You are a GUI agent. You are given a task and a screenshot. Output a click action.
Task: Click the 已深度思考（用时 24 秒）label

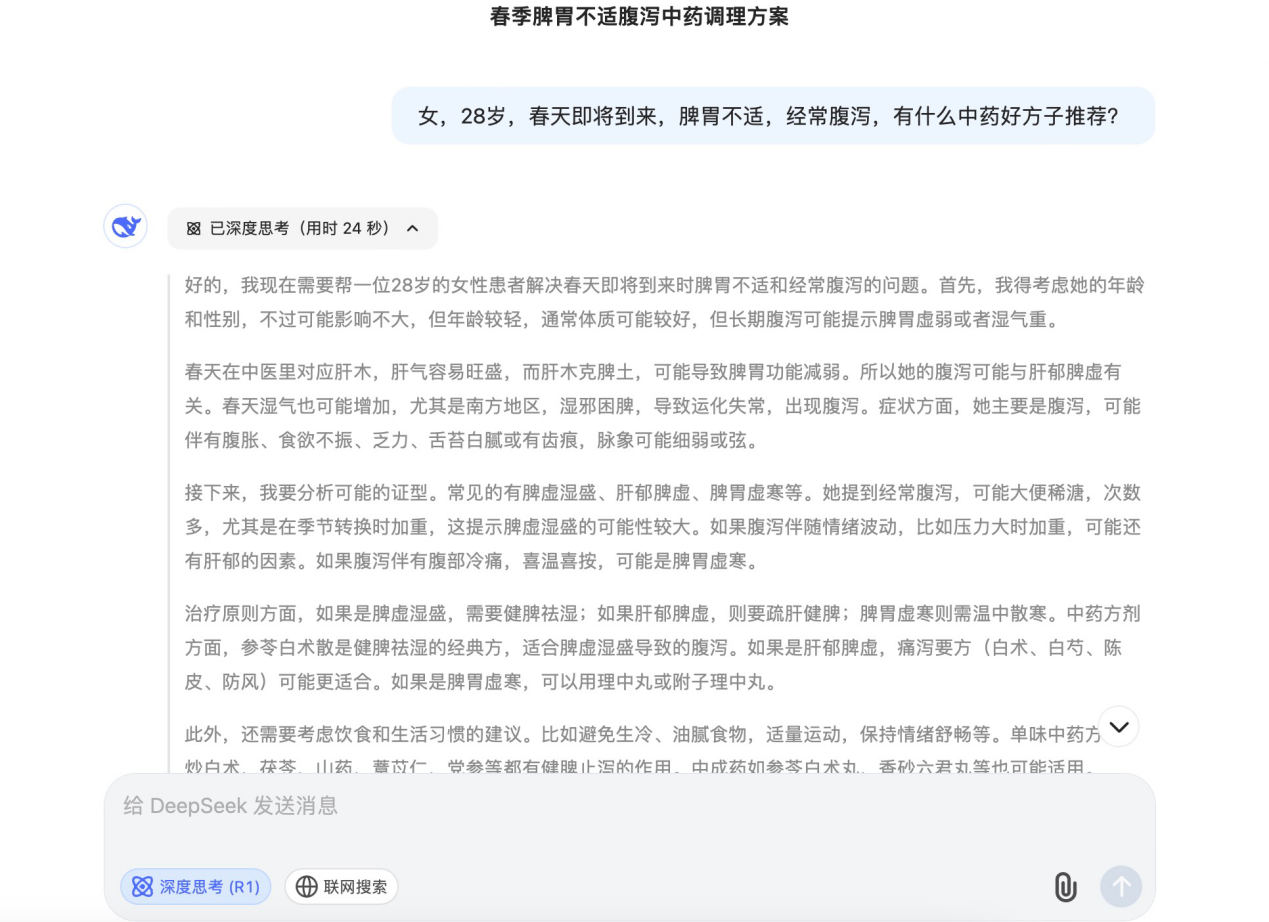click(x=300, y=229)
